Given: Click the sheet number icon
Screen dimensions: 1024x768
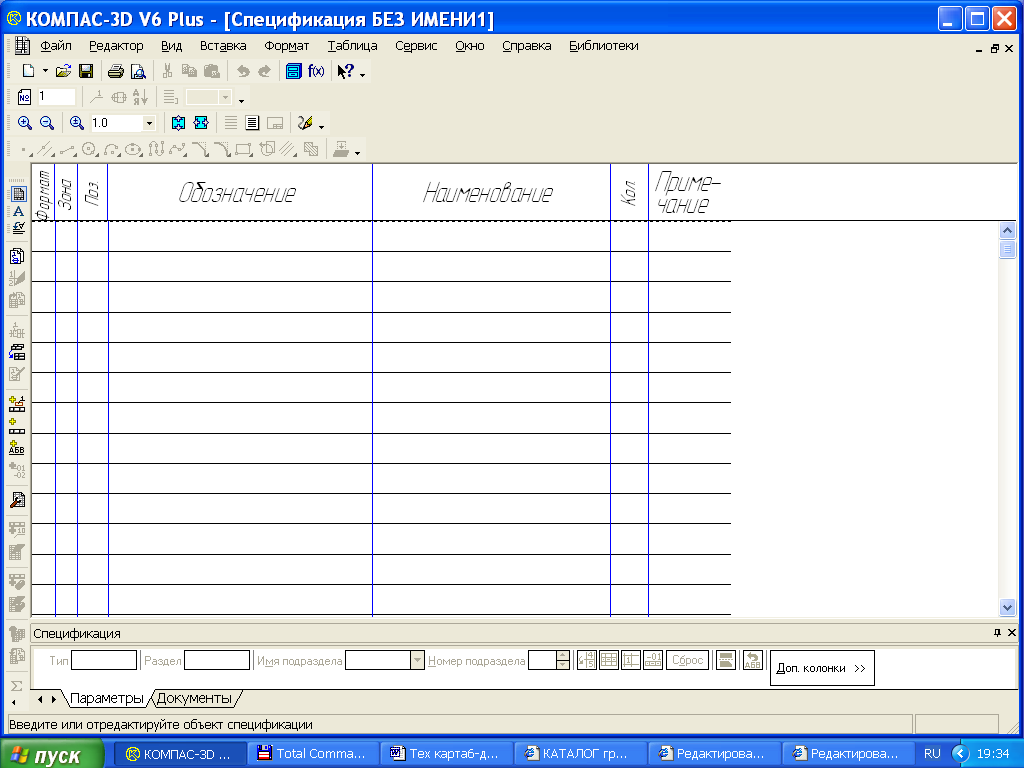Looking at the screenshot, I should pyautogui.click(x=24, y=97).
